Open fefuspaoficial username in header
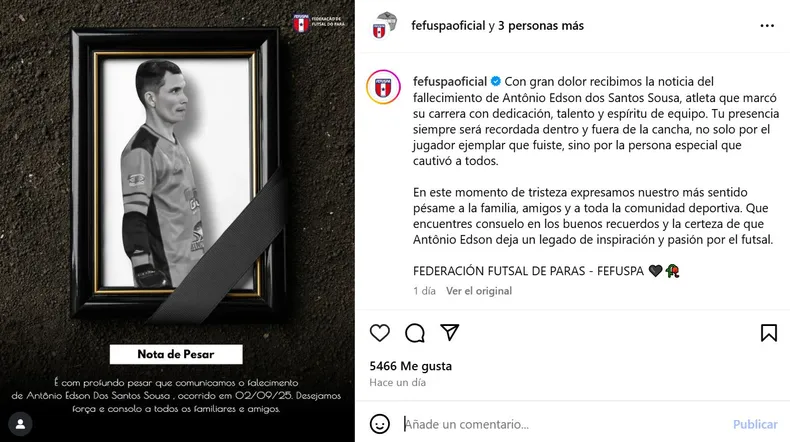 pos(448,26)
